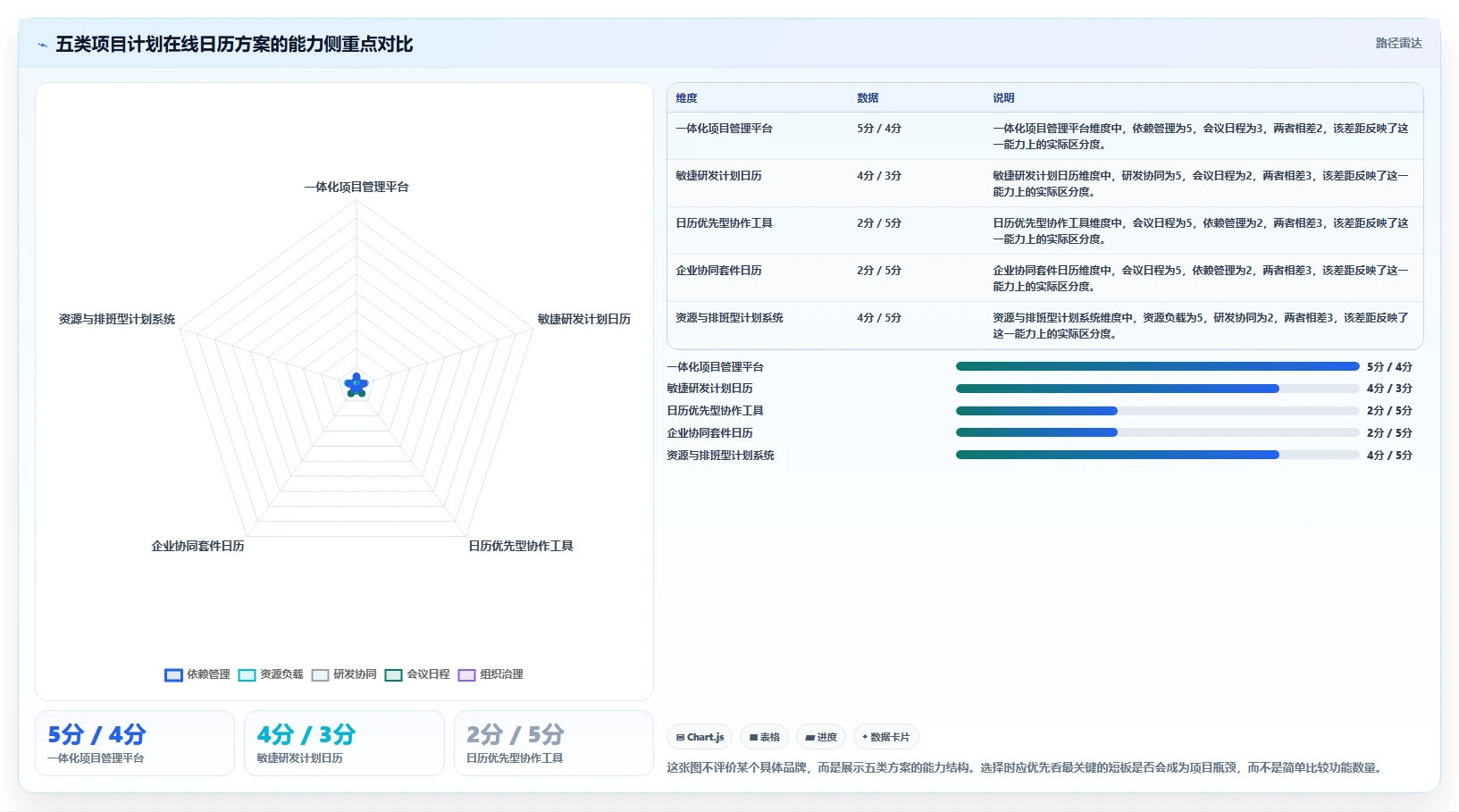Select the 数据卡片 tag chip

click(x=886, y=737)
